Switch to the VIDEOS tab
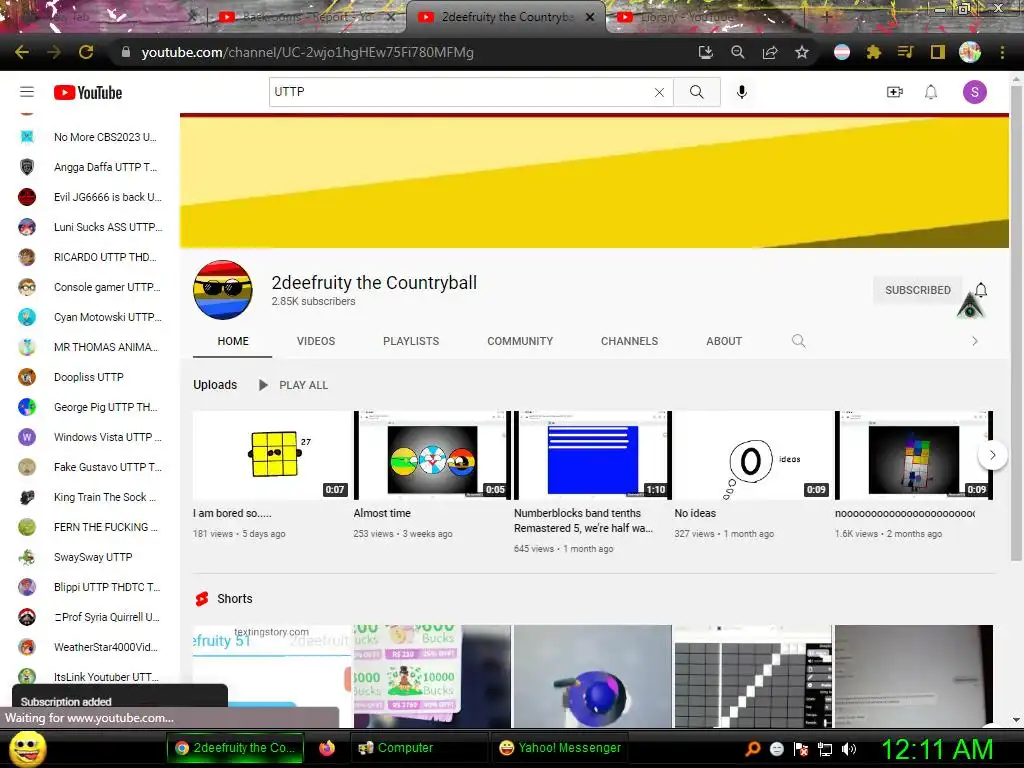This screenshot has height=768, width=1024. tap(315, 341)
